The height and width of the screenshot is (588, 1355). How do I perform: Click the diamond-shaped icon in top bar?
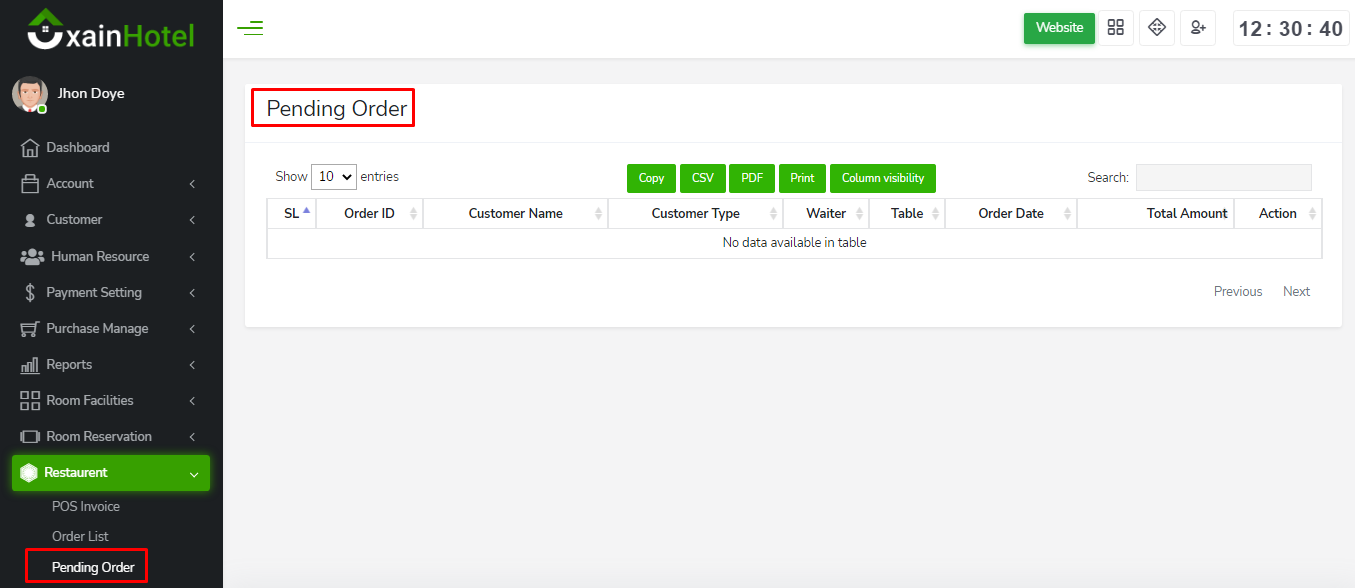[1157, 28]
